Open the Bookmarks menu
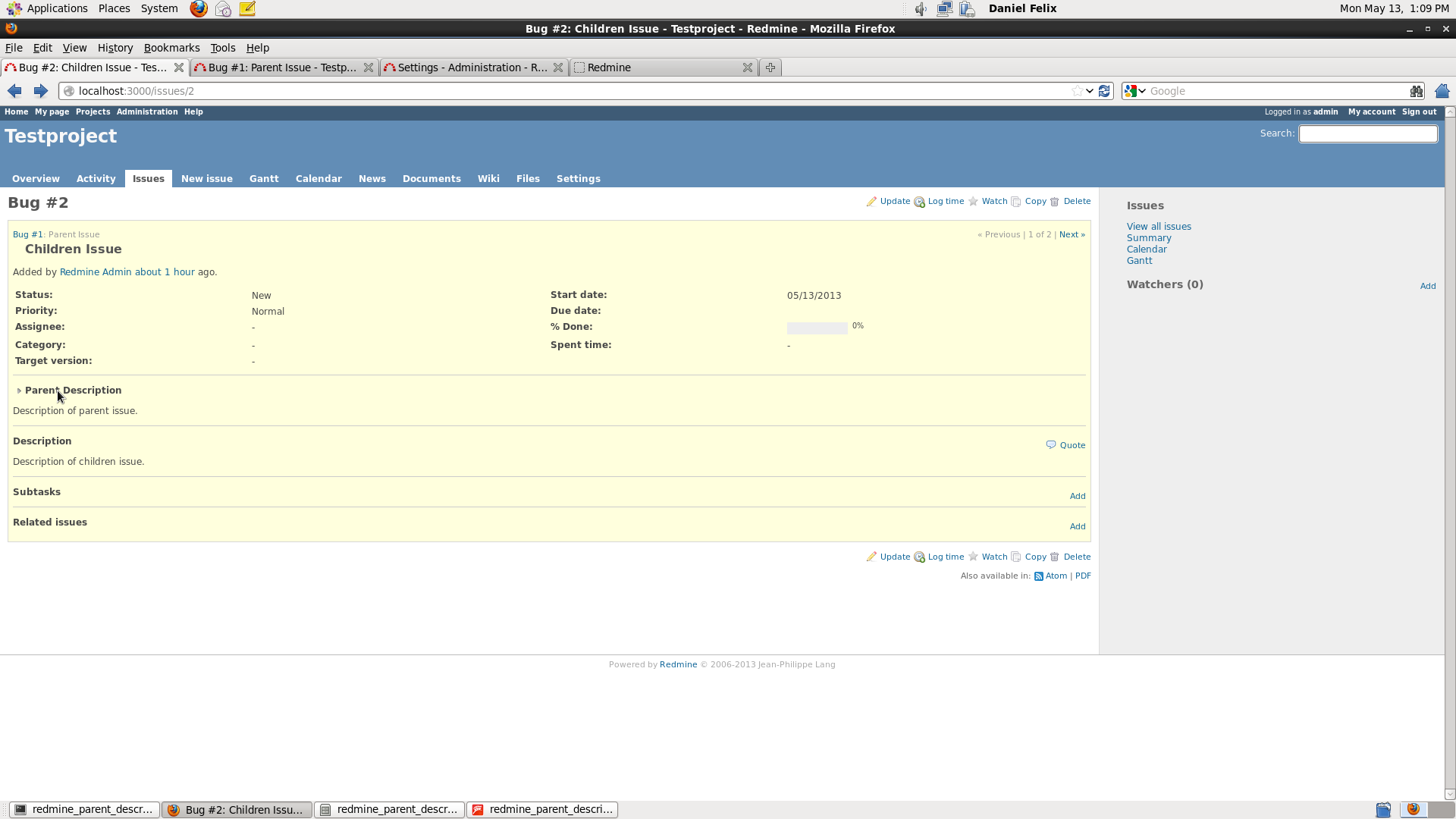 coord(171,48)
